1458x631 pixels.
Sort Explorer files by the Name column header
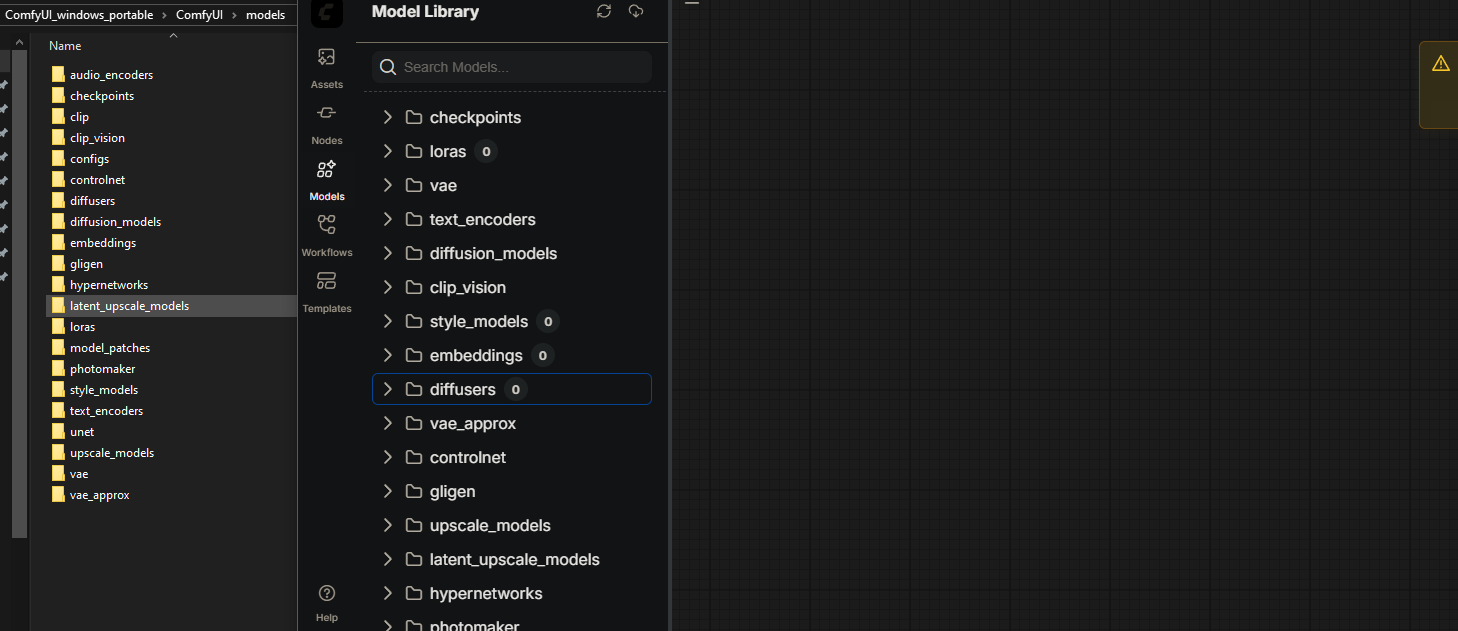(65, 46)
